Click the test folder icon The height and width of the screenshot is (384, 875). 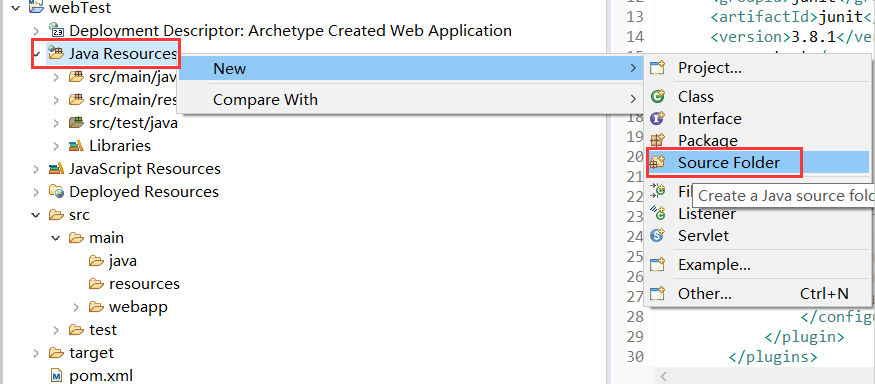coord(76,330)
